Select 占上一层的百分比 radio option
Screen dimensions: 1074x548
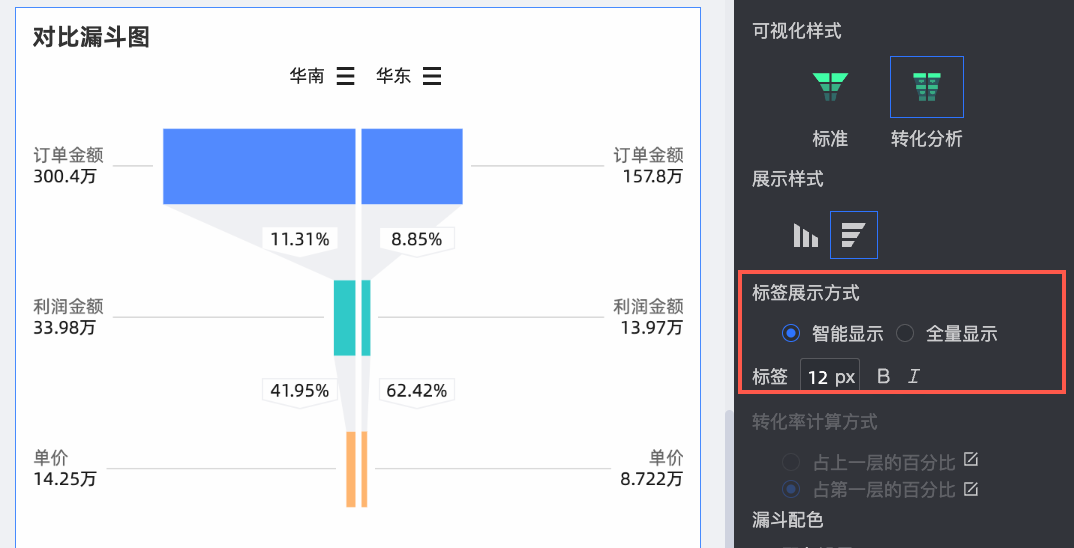click(791, 461)
